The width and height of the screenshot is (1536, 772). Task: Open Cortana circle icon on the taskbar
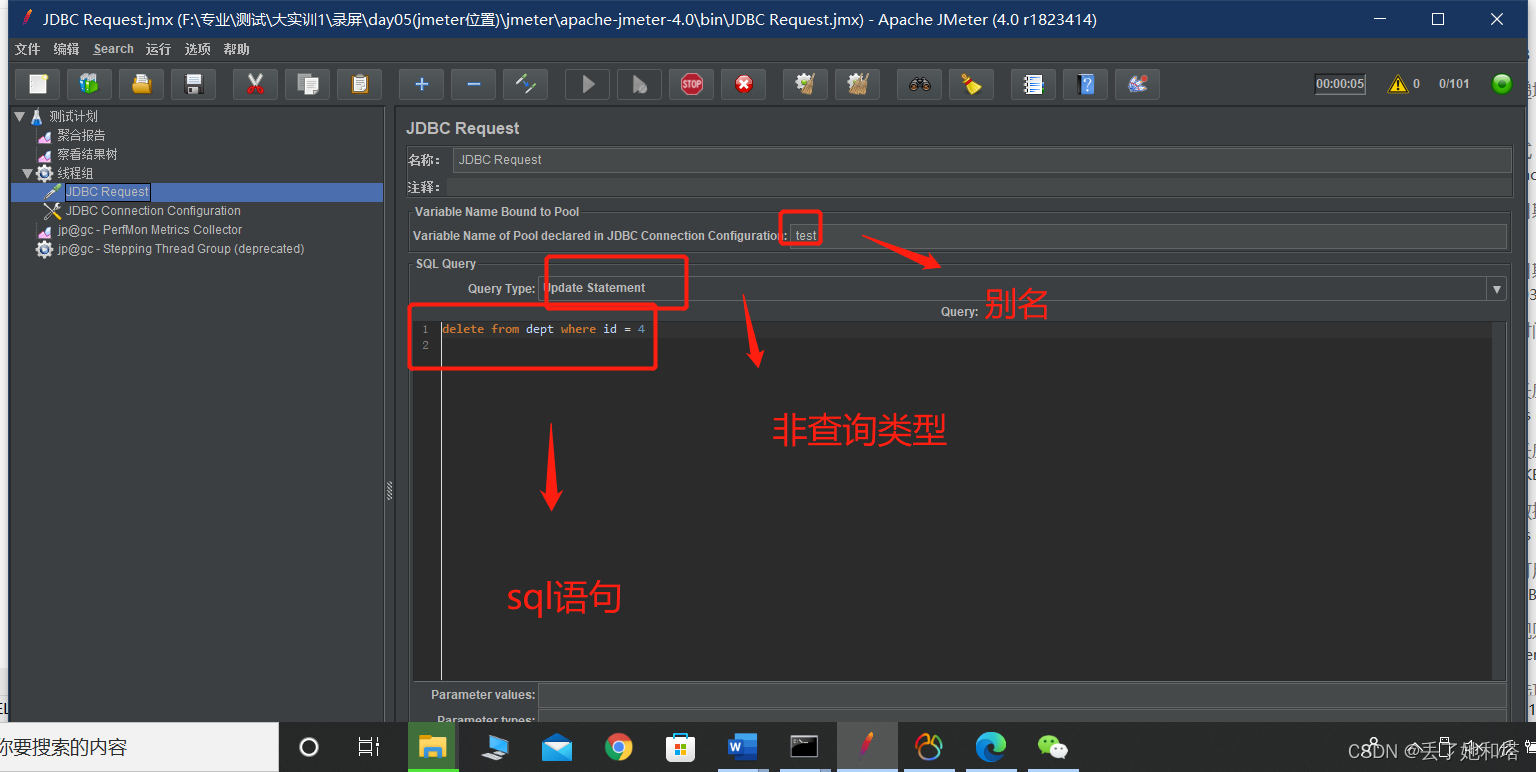[309, 747]
